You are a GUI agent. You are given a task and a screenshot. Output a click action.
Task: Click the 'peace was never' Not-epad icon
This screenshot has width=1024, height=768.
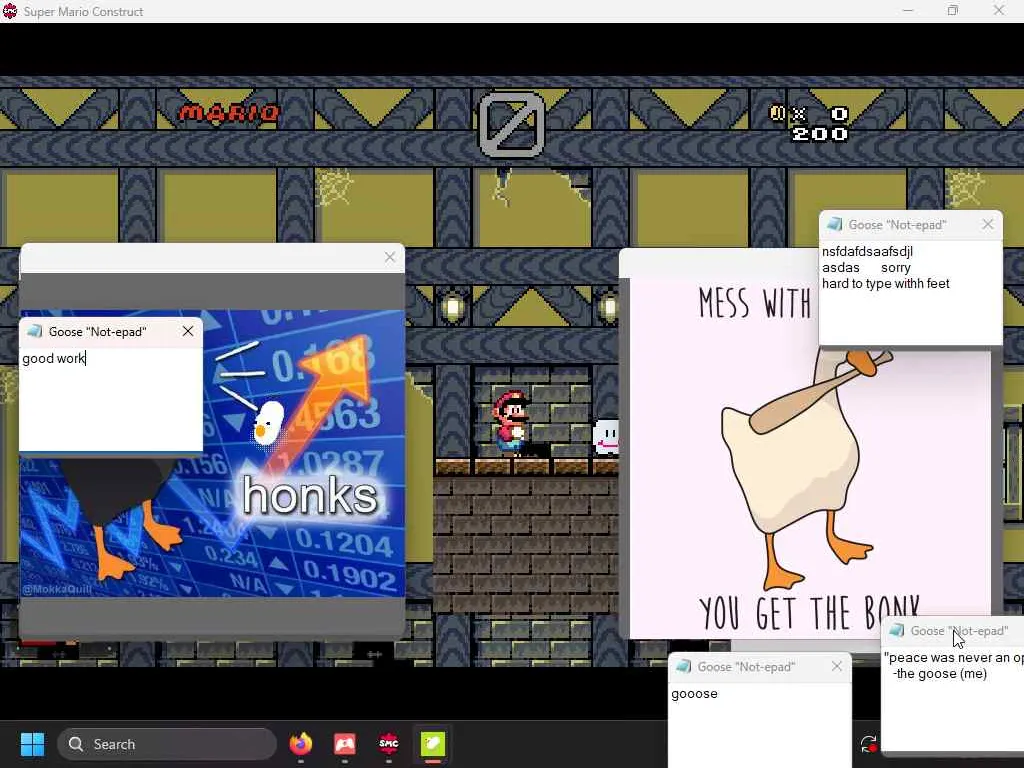coord(897,630)
